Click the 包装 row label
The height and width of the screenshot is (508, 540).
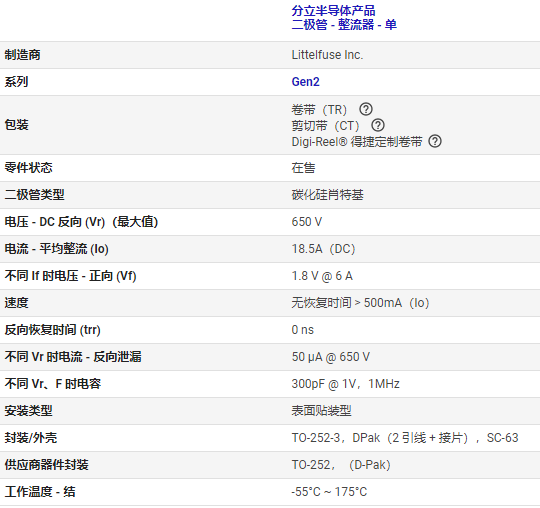(x=17, y=125)
